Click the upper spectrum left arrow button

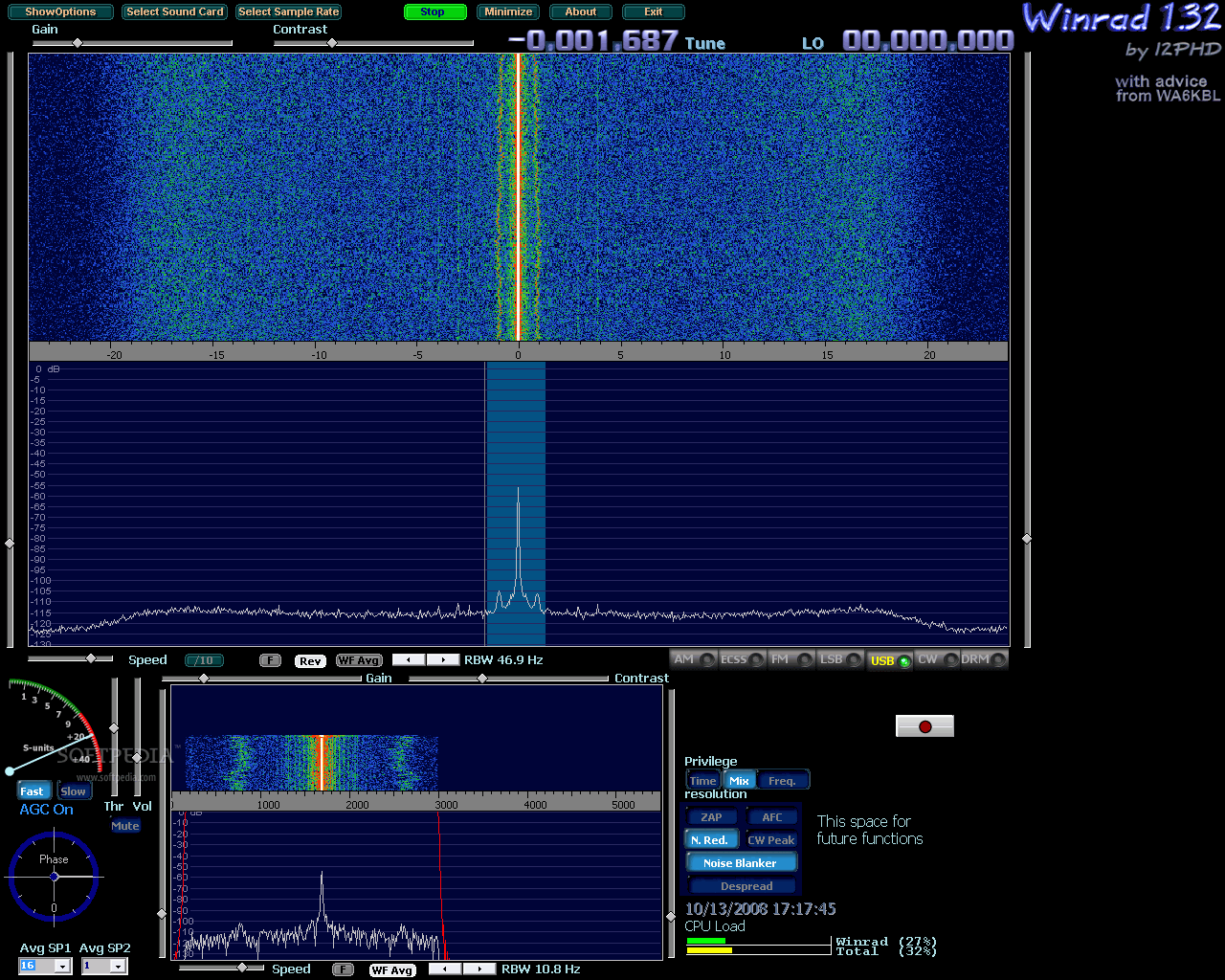click(409, 660)
